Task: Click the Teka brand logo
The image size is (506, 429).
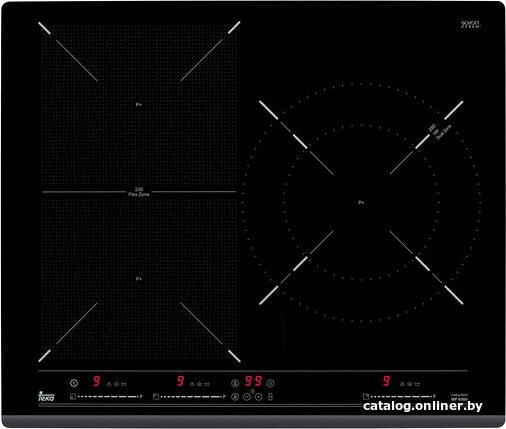Action: point(46,397)
